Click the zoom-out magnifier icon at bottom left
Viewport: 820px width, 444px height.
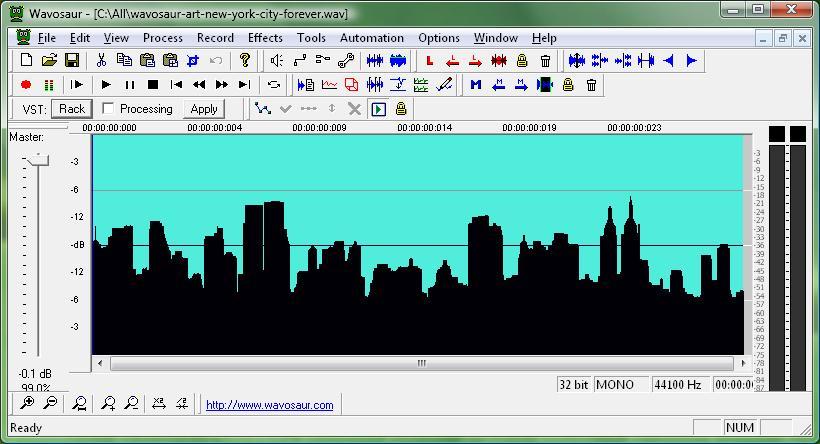point(50,403)
